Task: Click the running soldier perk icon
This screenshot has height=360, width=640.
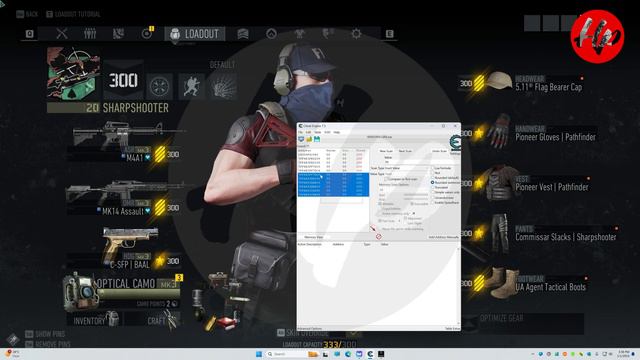Action: (191, 87)
